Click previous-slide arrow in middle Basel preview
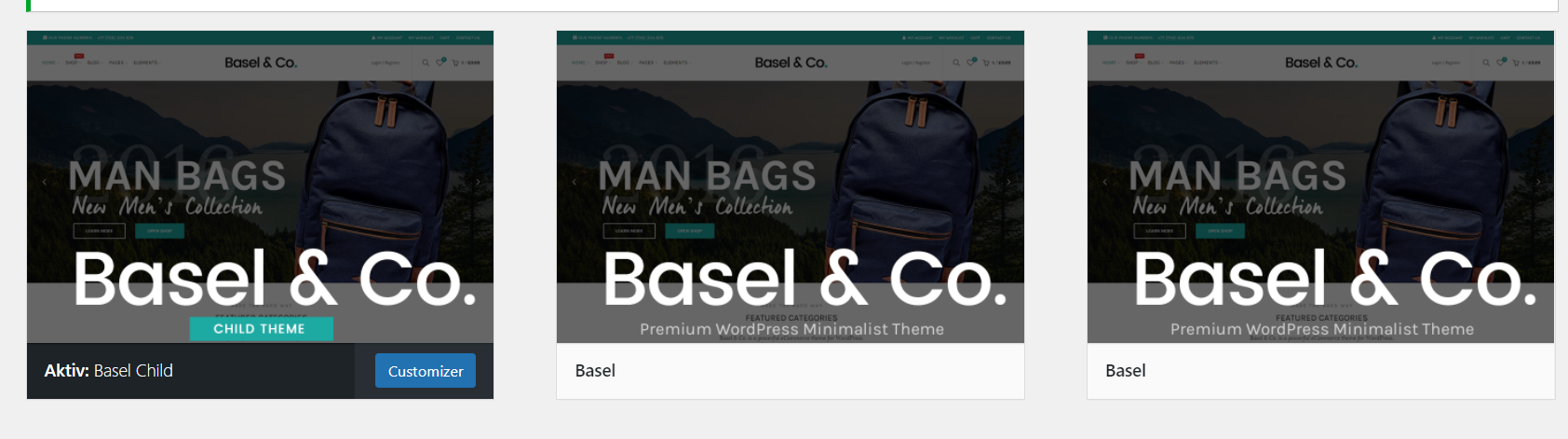The height and width of the screenshot is (439, 1568). coord(574,182)
